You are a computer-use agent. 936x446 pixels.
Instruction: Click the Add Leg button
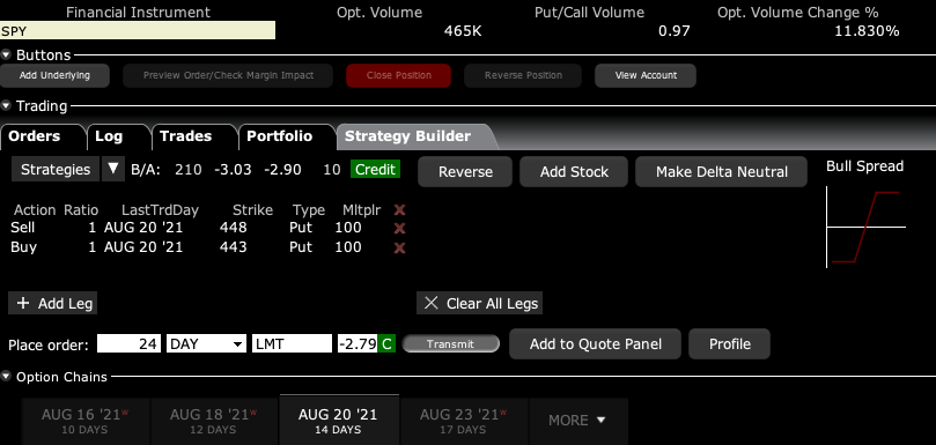click(53, 303)
